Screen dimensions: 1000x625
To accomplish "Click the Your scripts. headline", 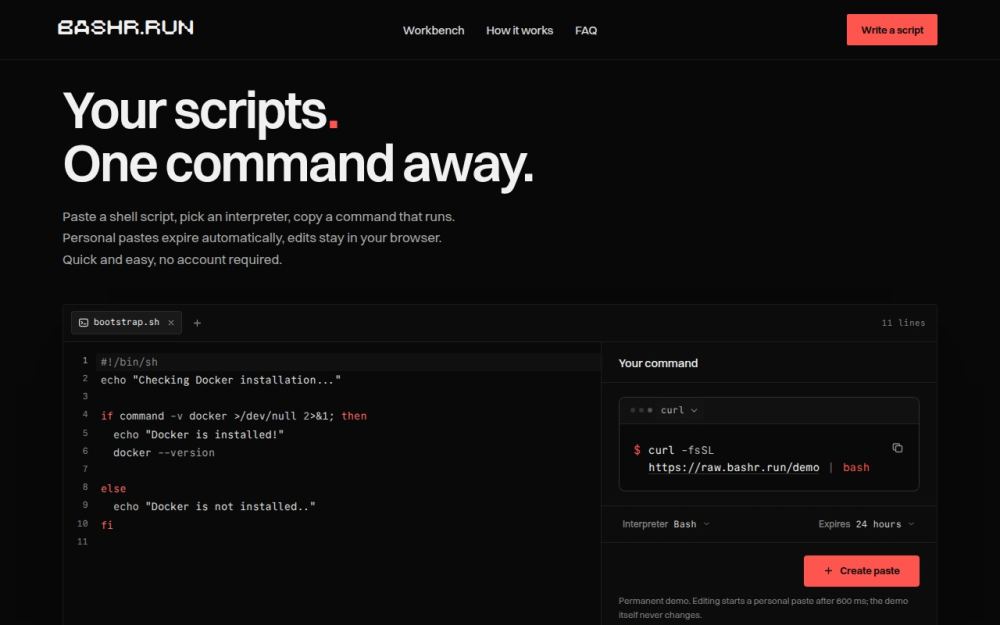I will click(x=201, y=111).
